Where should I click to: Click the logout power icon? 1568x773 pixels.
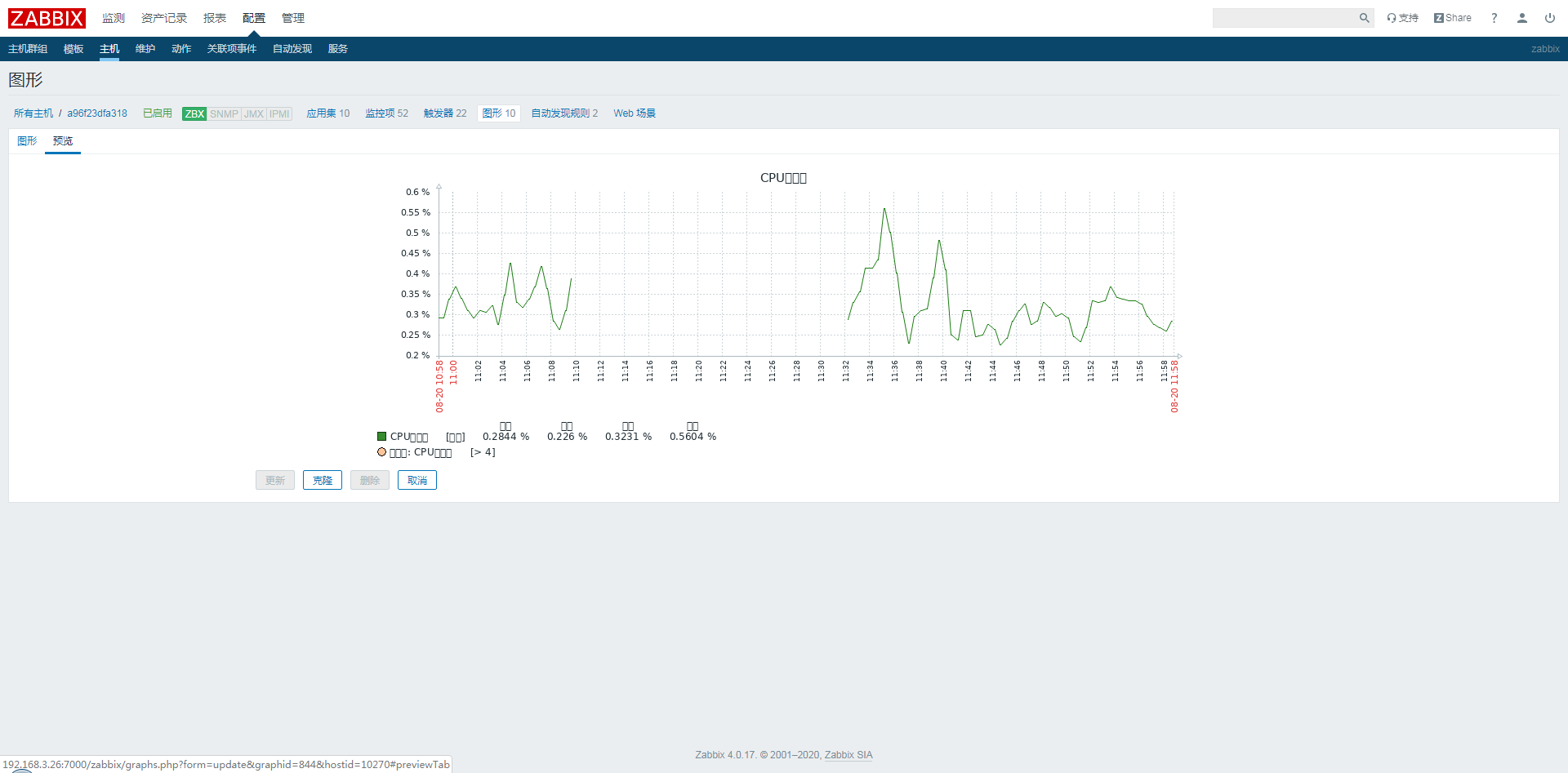click(x=1550, y=17)
